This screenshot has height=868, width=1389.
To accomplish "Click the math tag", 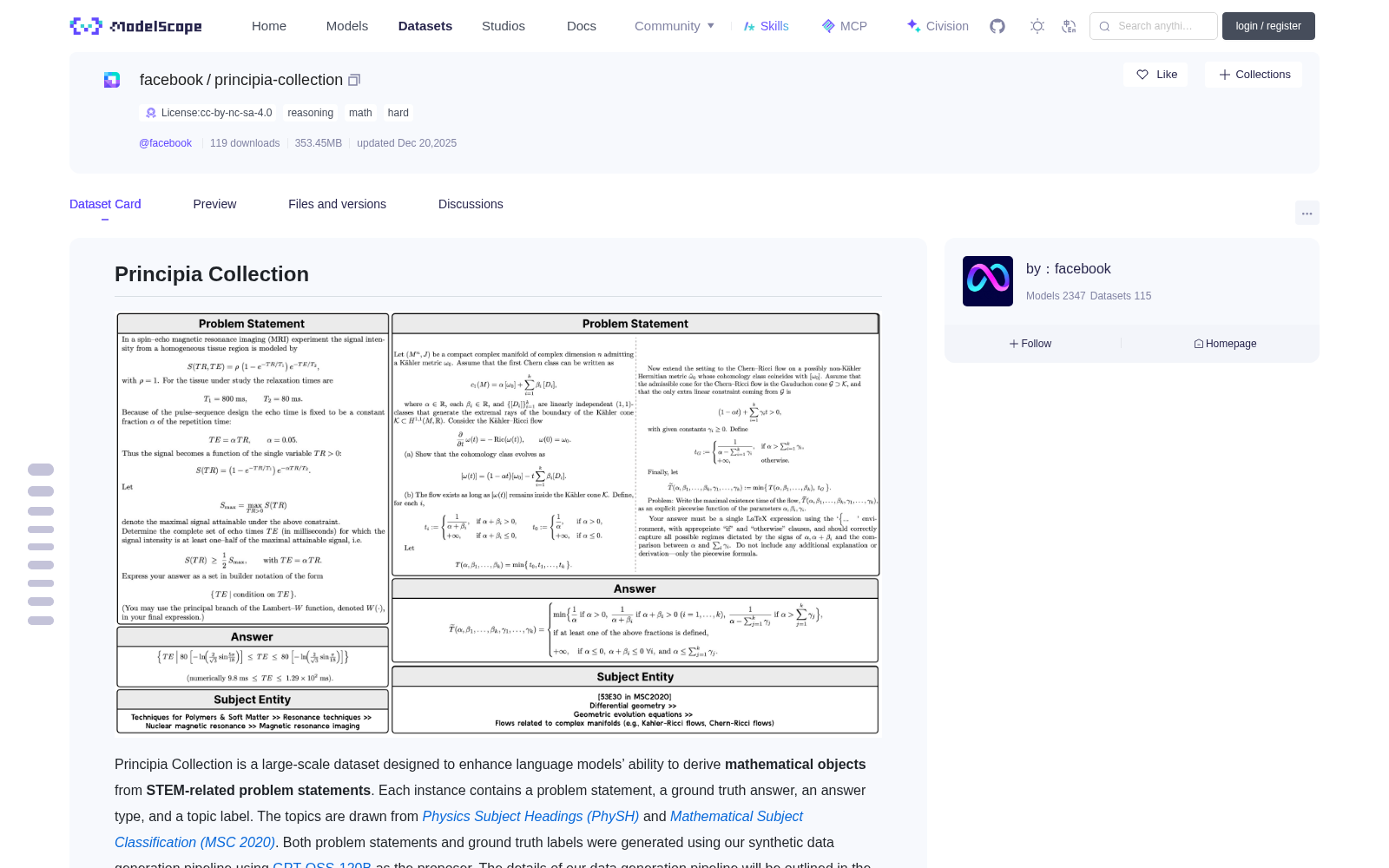I will 360,113.
